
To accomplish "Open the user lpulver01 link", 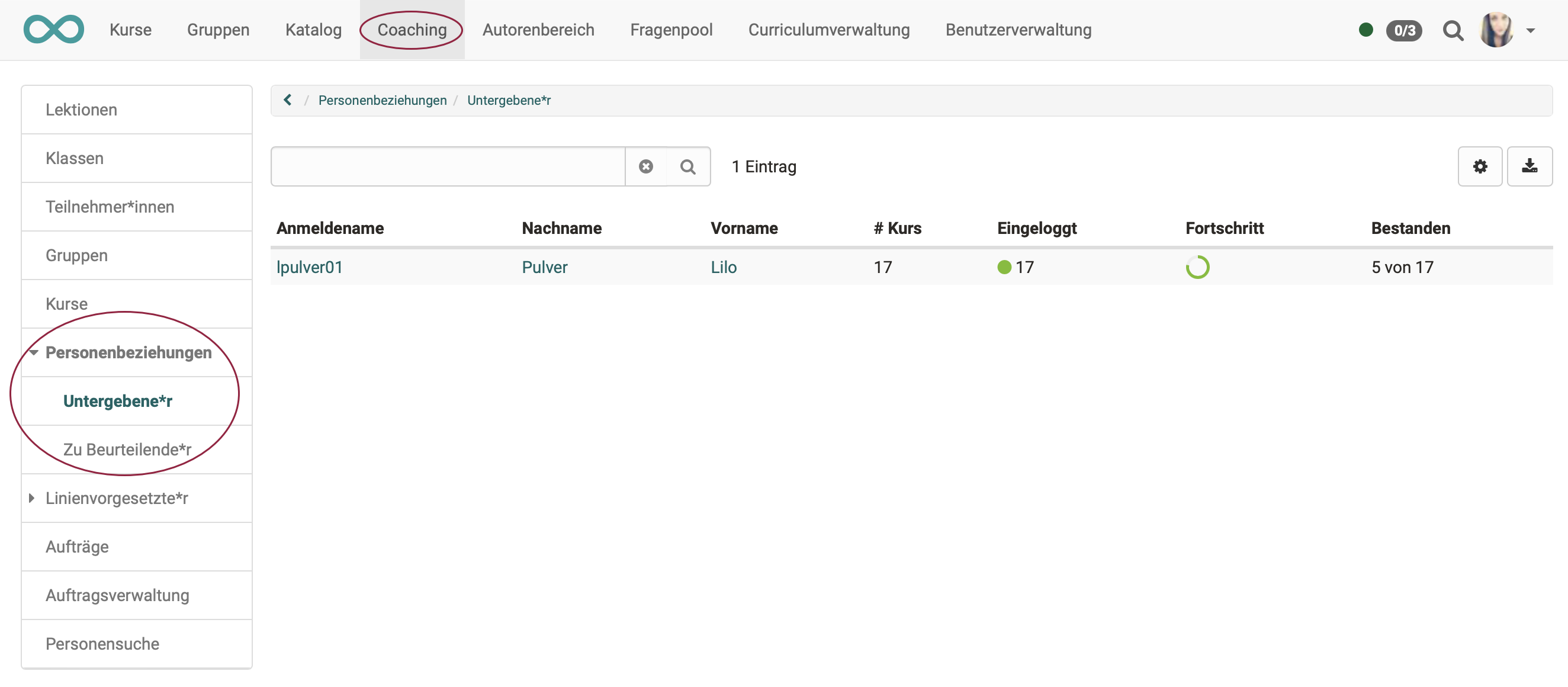I will [309, 267].
